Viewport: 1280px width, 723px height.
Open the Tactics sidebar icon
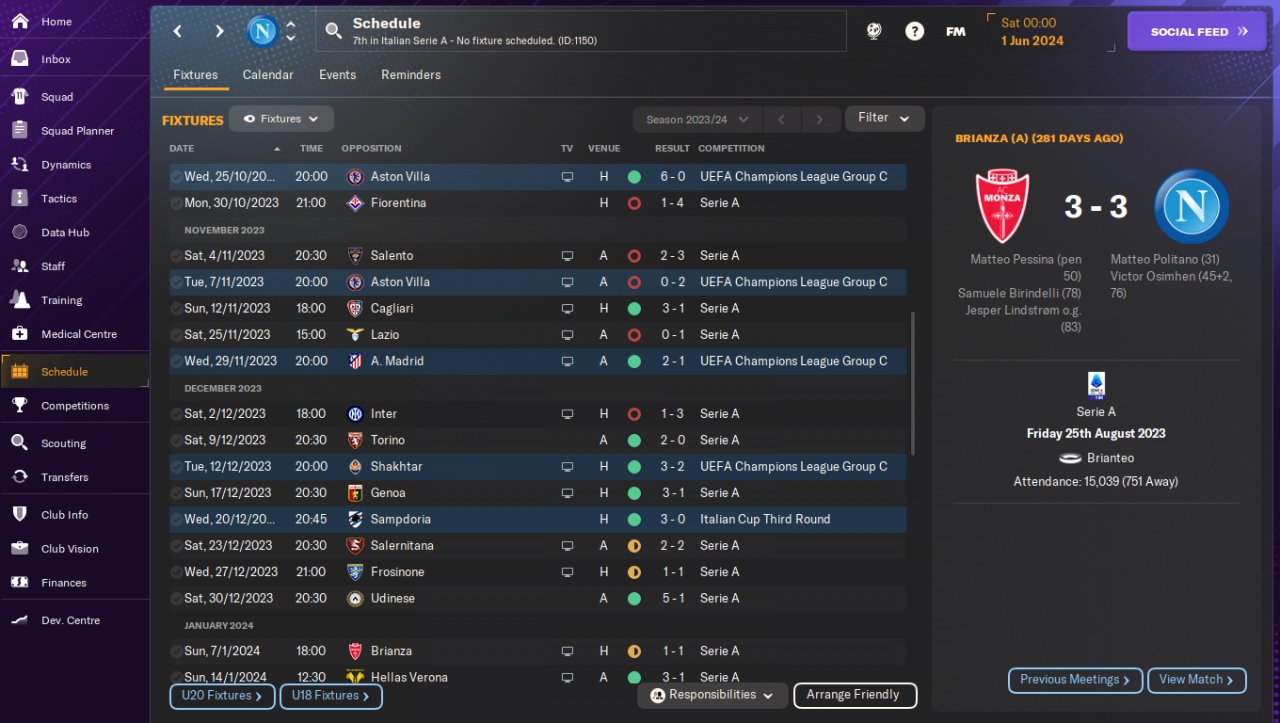click(x=19, y=198)
